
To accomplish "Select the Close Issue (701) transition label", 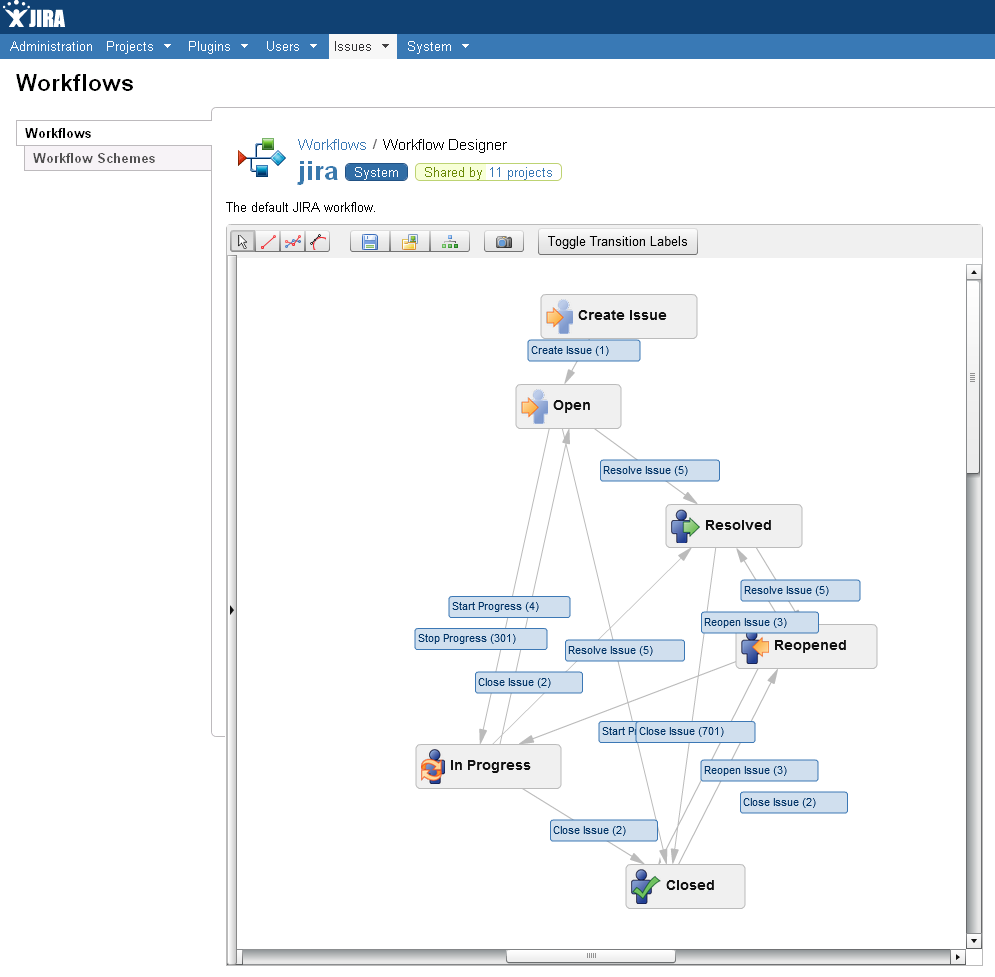I will pyautogui.click(x=695, y=732).
